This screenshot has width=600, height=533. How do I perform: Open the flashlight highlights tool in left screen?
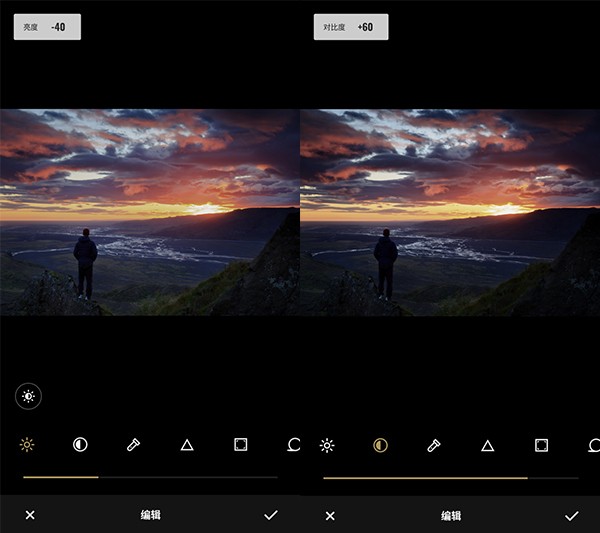(133, 445)
